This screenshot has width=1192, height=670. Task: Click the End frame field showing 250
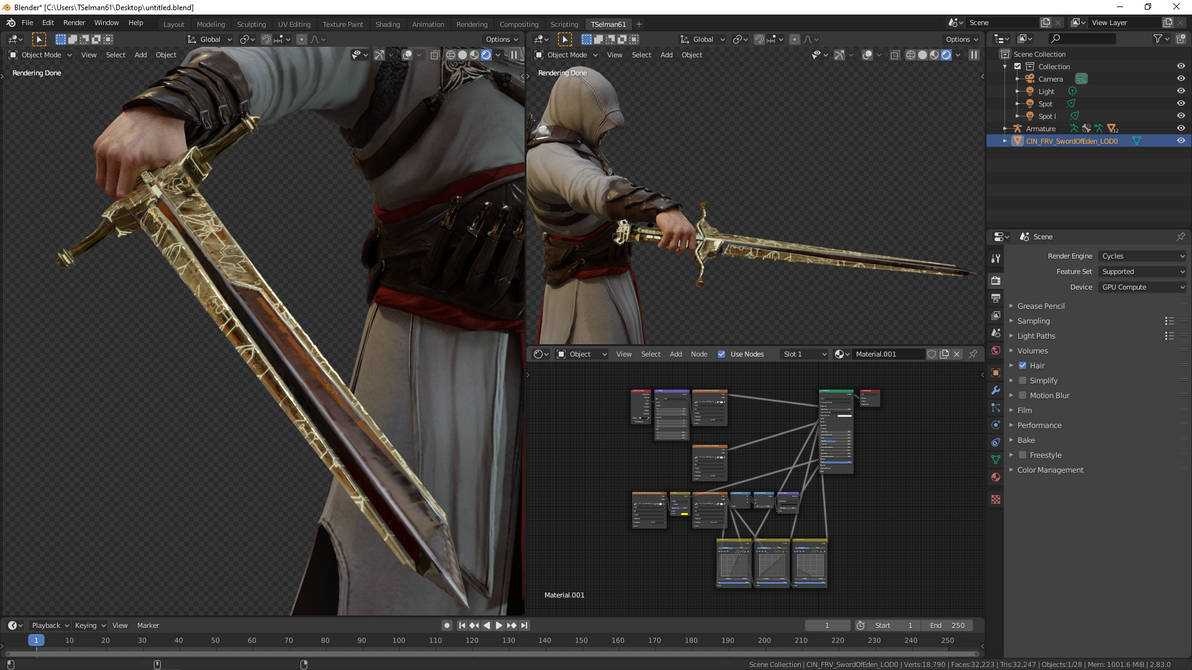[x=946, y=625]
